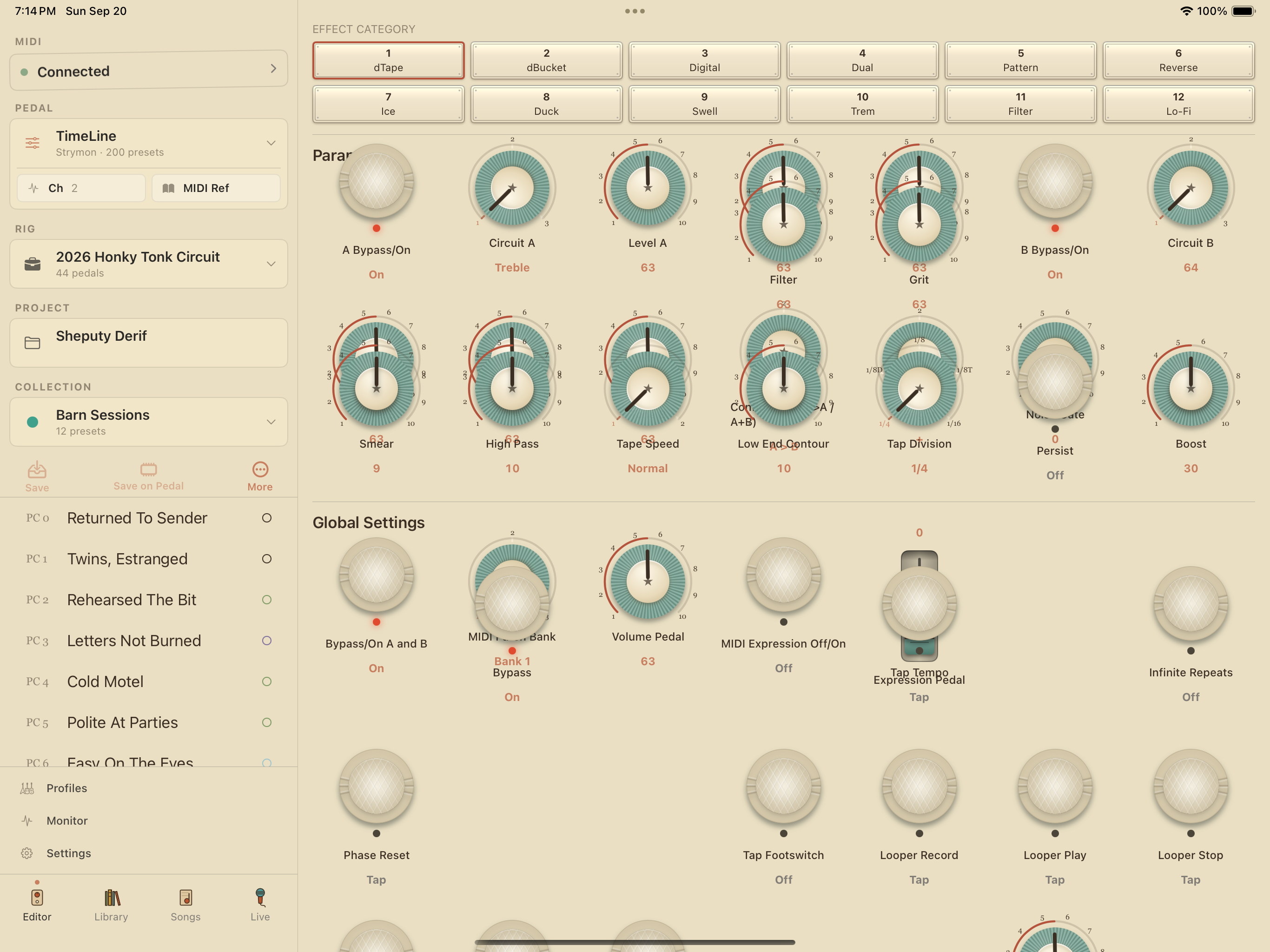Select effect category 6 Reverse
The width and height of the screenshot is (1270, 952).
point(1179,60)
